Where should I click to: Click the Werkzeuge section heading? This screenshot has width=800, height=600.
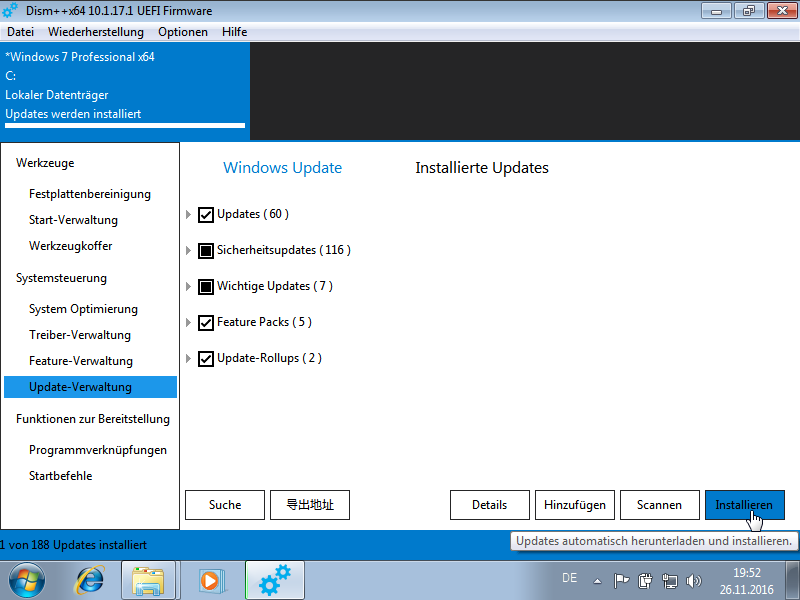pyautogui.click(x=45, y=163)
